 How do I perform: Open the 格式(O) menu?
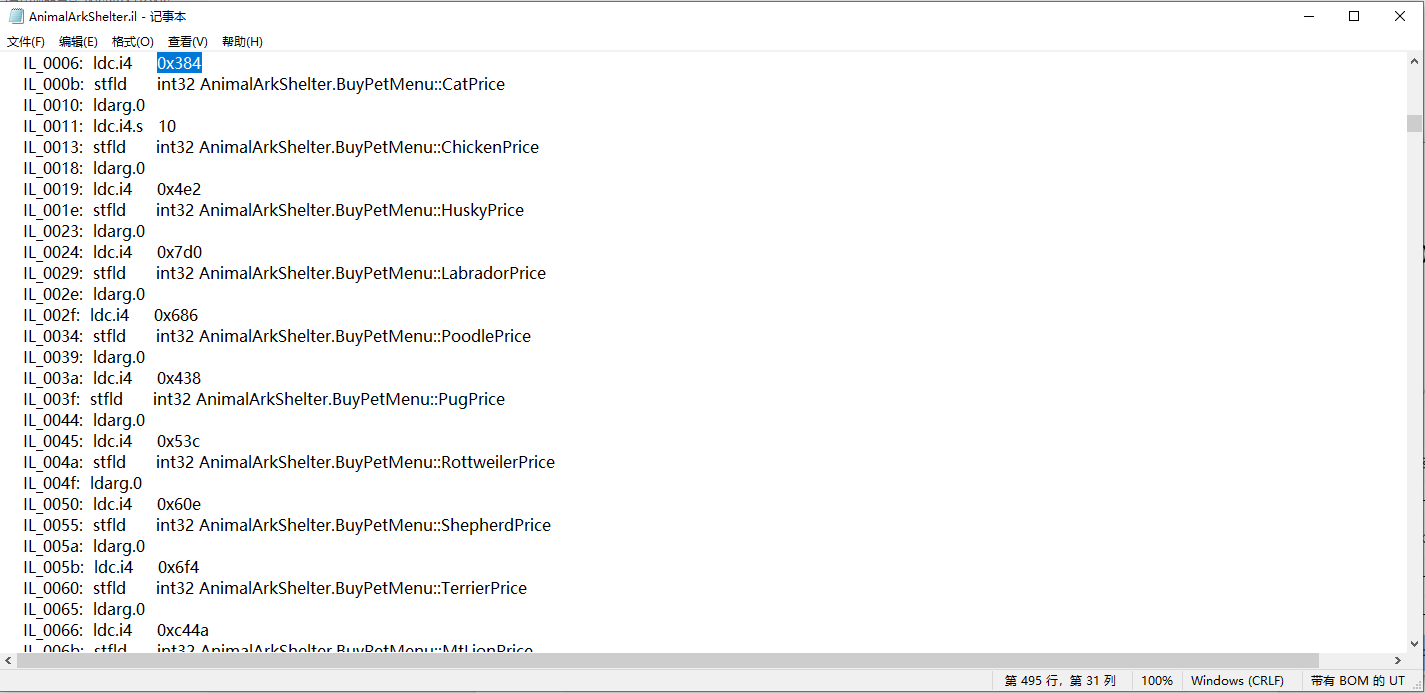coord(132,41)
